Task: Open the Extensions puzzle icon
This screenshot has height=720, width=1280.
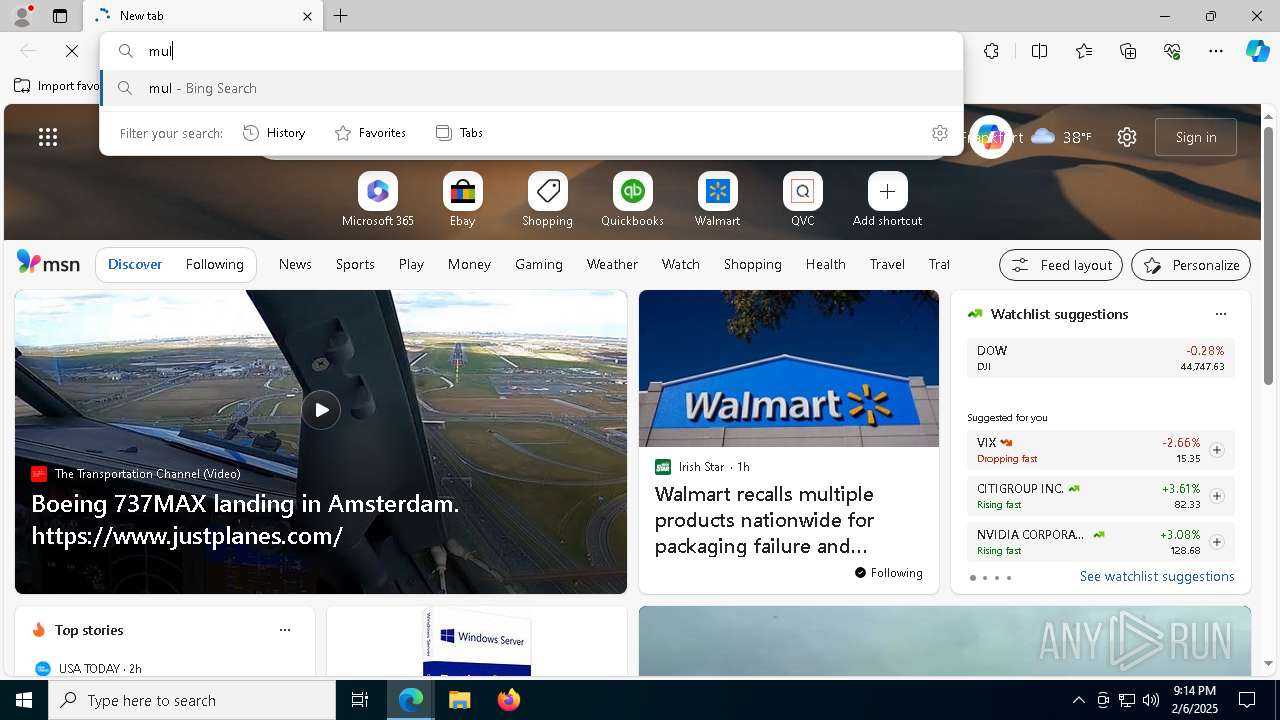Action: point(991,51)
